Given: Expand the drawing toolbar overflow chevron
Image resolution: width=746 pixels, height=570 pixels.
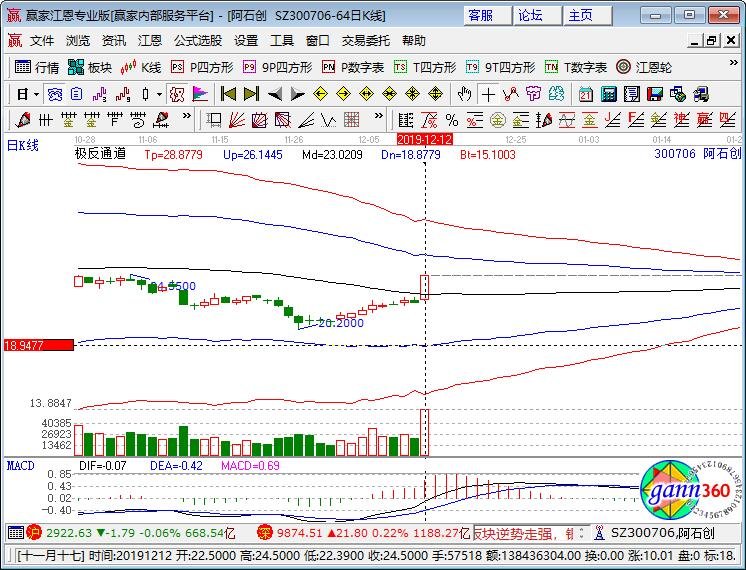Looking at the screenshot, I should tap(186, 116).
